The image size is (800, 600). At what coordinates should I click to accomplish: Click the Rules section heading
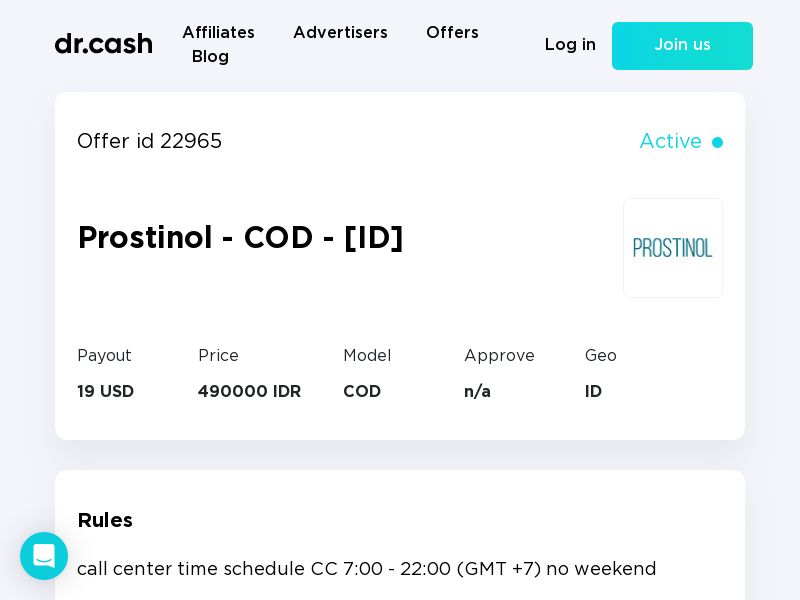[x=105, y=520]
